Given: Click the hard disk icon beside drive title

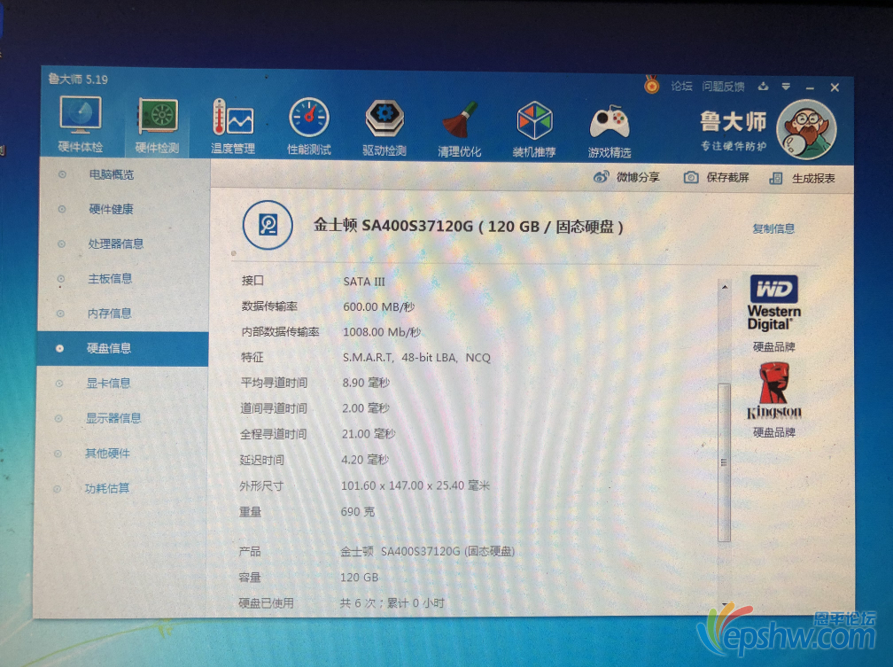Looking at the screenshot, I should pyautogui.click(x=268, y=225).
